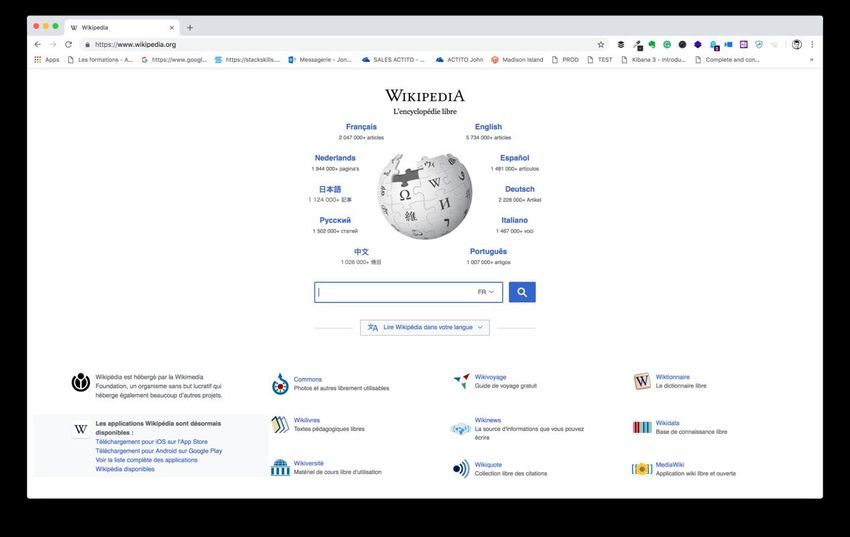The width and height of the screenshot is (850, 537).
Task: Click the Wikimedia Foundation logo
Action: coord(81,382)
